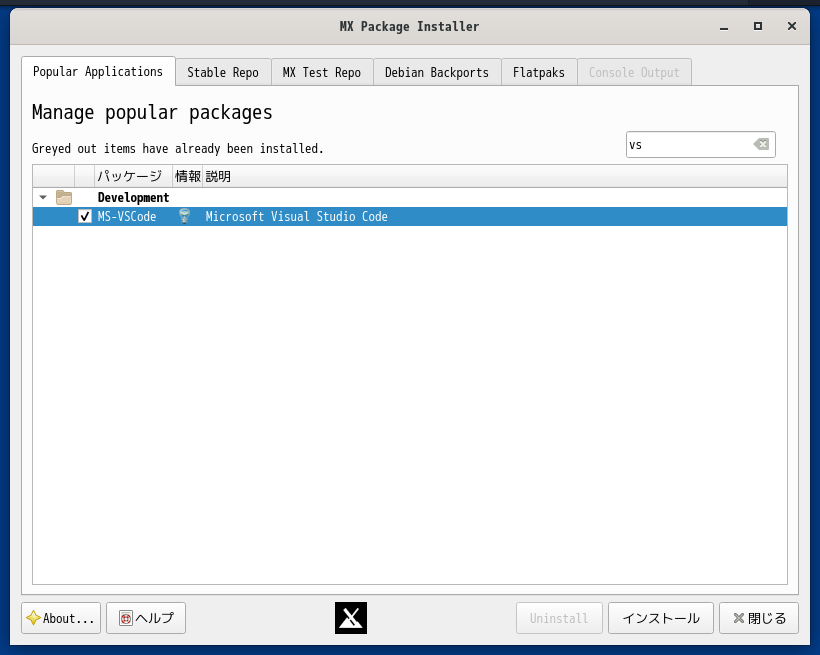Uncheck the MS-VSCode package checkbox
This screenshot has width=820, height=655.
pos(85,216)
